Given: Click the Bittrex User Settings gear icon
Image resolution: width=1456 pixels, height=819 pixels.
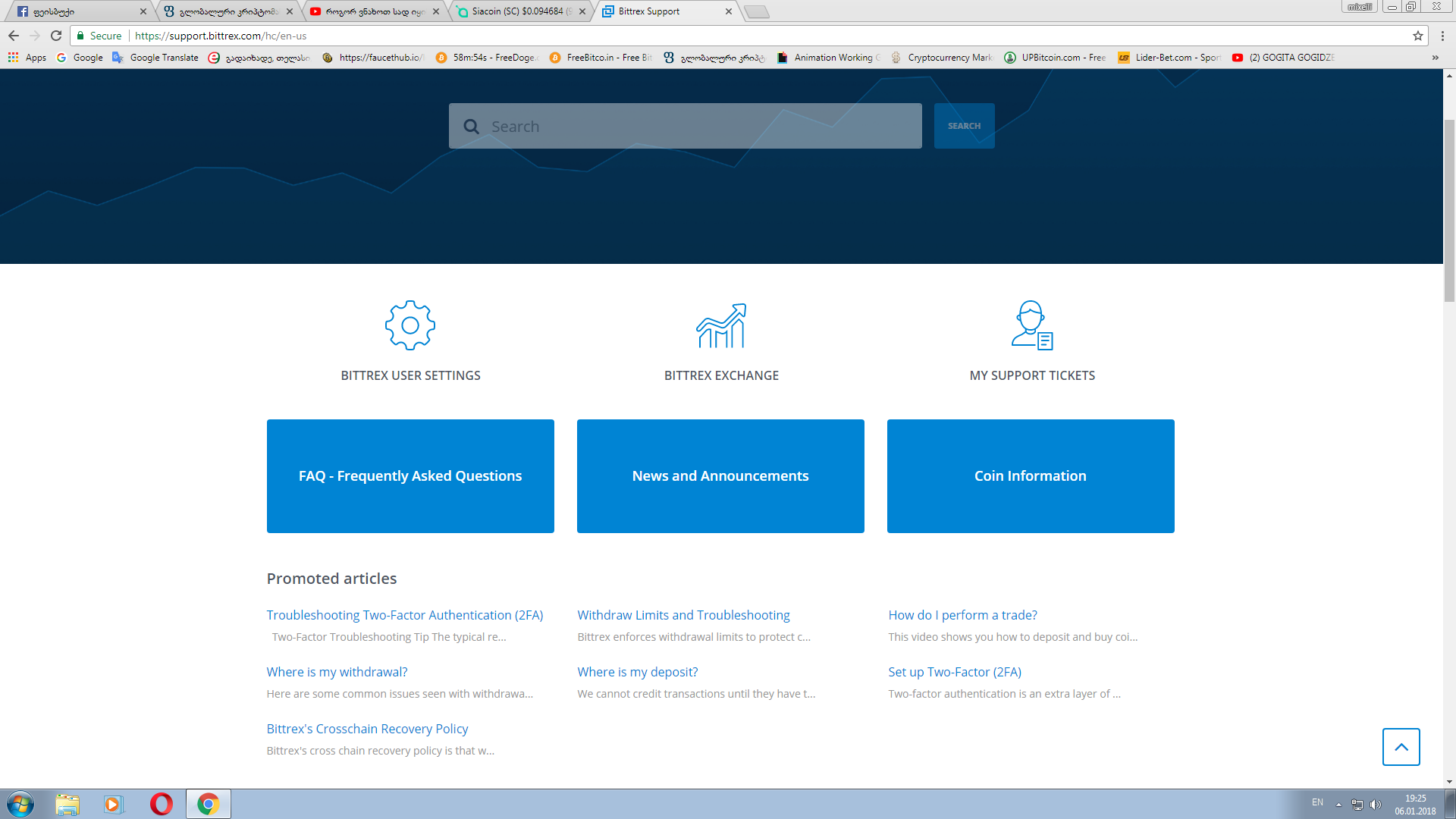Looking at the screenshot, I should 410,325.
